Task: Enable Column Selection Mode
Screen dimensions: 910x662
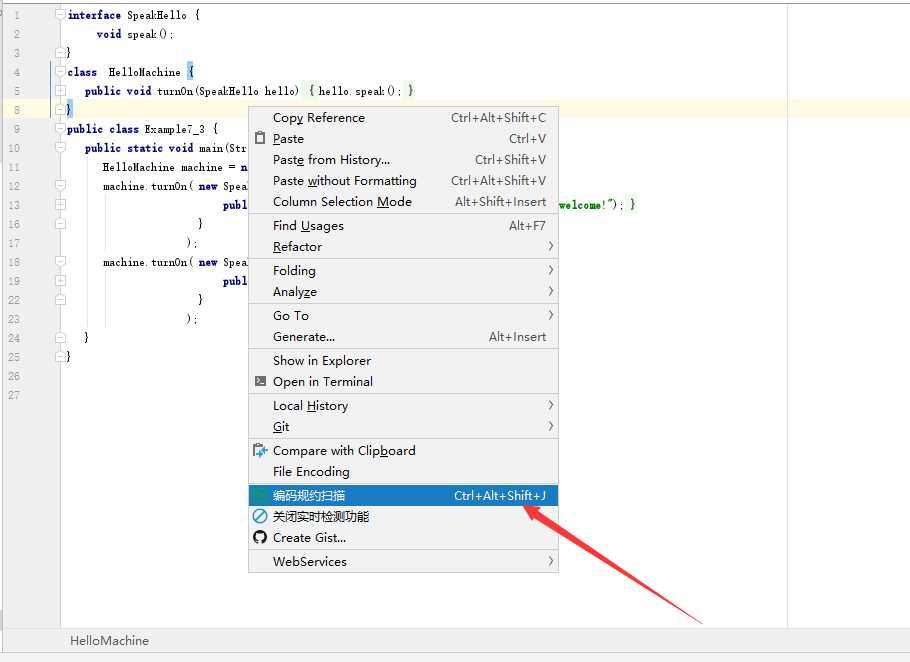Action: point(403,201)
